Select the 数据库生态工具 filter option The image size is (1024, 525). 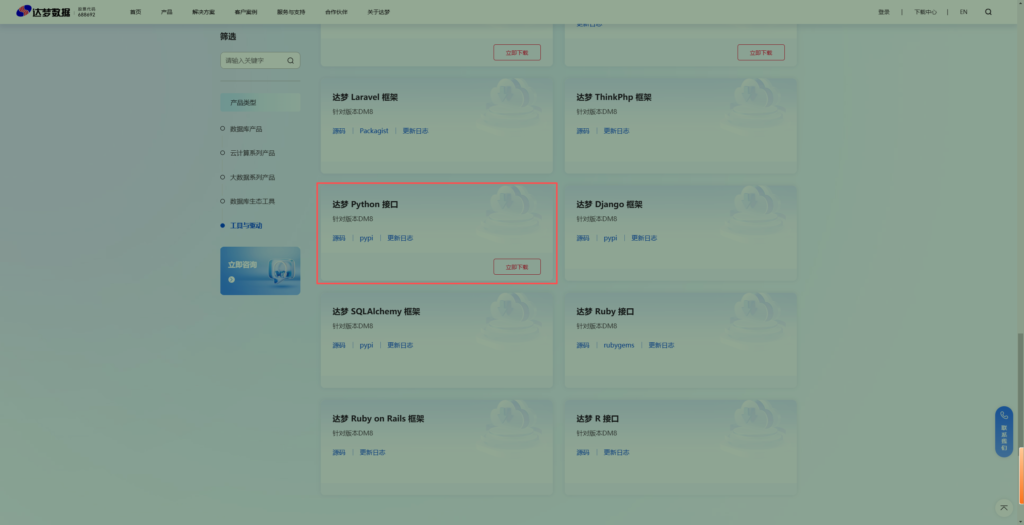click(251, 201)
